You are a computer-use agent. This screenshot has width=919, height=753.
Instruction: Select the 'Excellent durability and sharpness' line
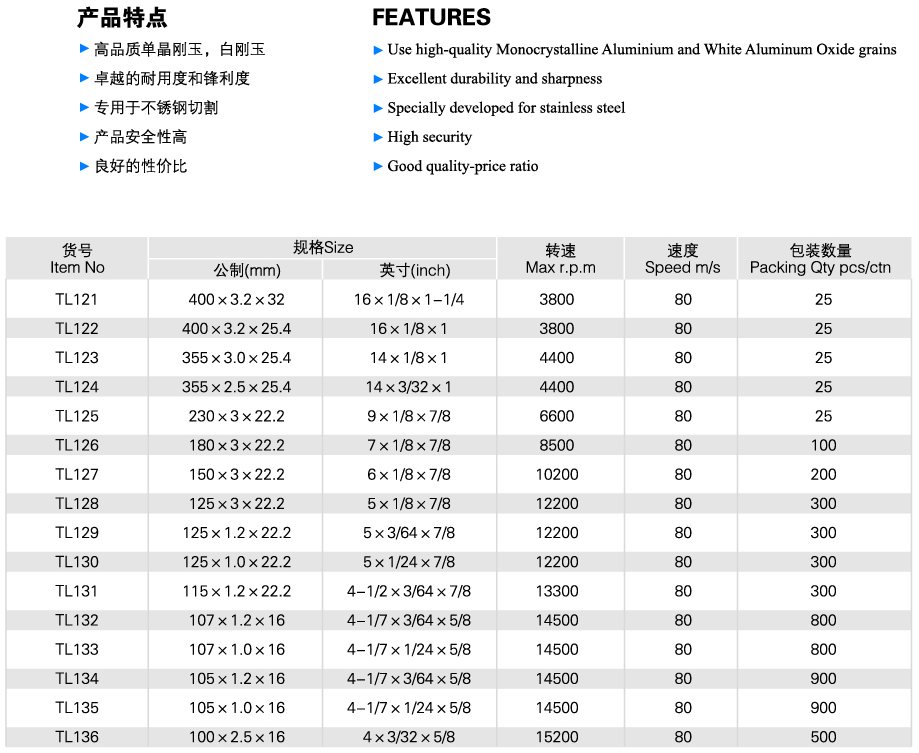click(x=495, y=79)
